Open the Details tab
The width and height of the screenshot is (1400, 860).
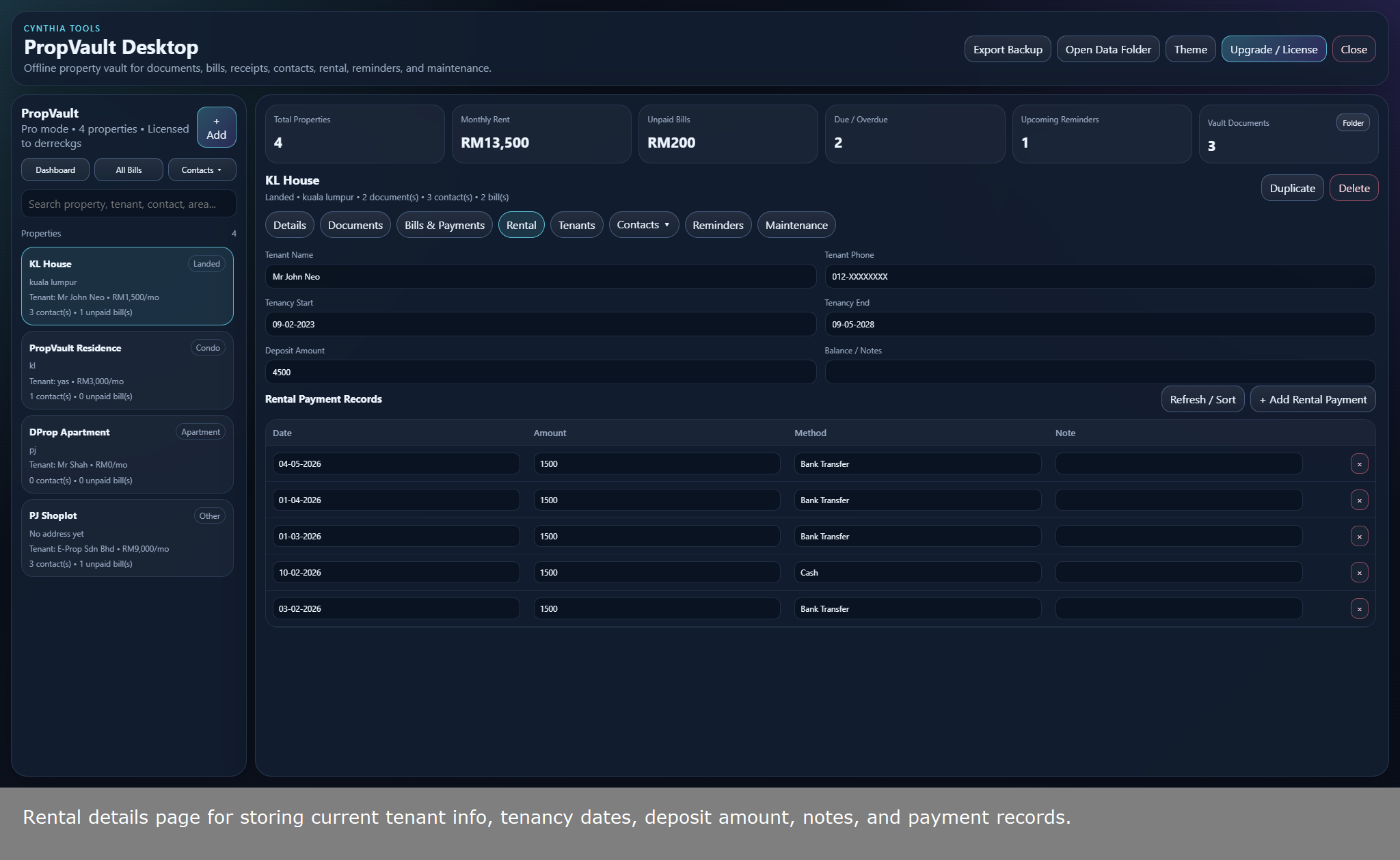pyautogui.click(x=289, y=225)
